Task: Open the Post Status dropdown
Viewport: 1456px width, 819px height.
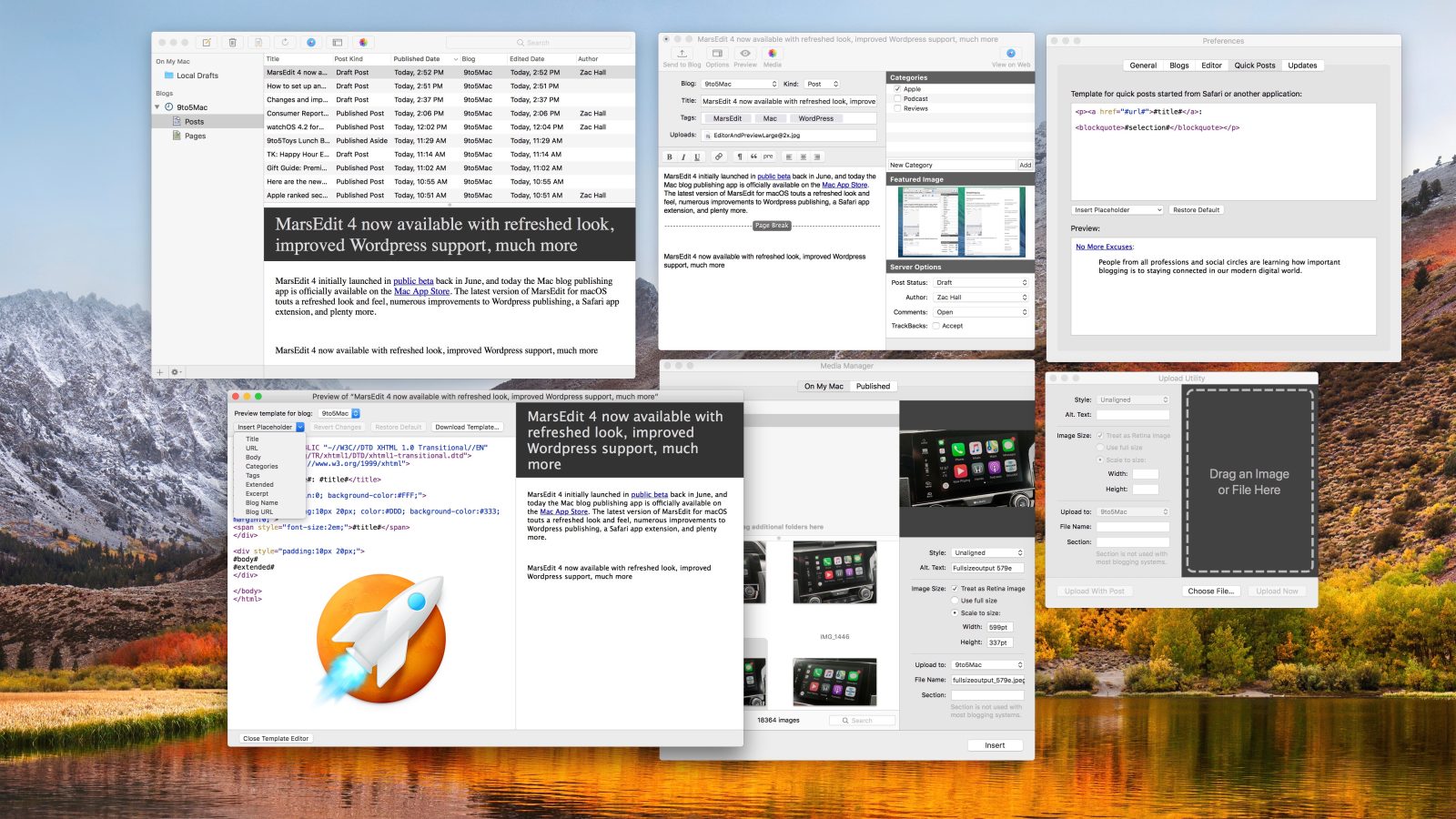Action: 981,283
